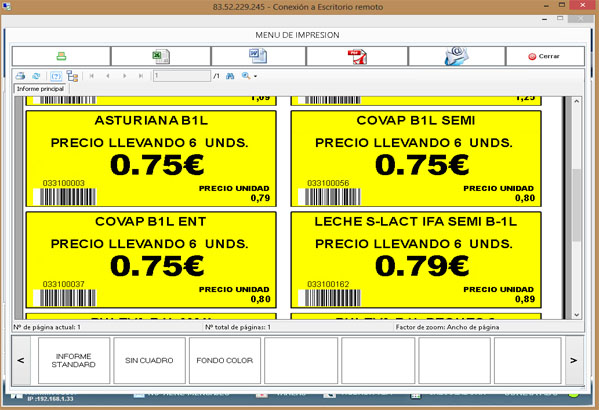This screenshot has width=599, height=410.
Task: Click COVAP B1L ENT label title
Action: [x=151, y=222]
